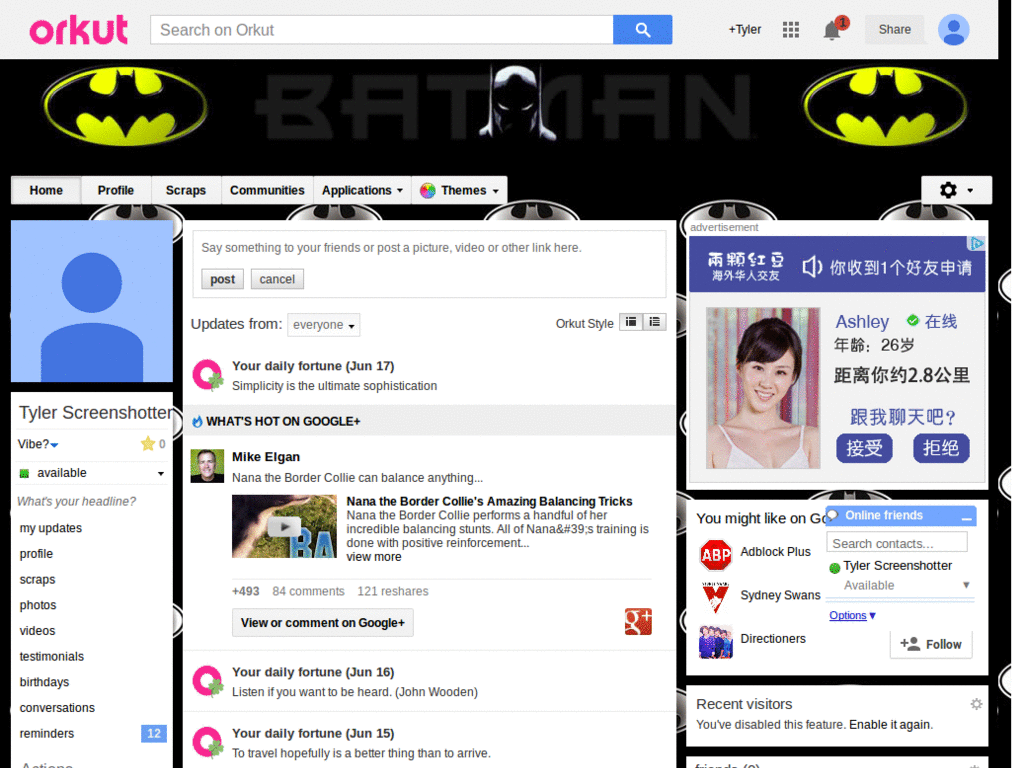Screen dimensions: 1024x768
Task: Open the notifications bell icon
Action: click(x=832, y=30)
